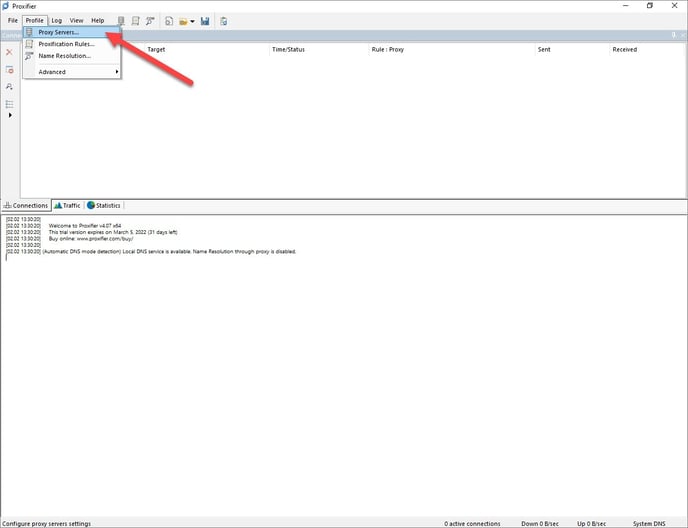
Task: Restore down the Proxifier window
Action: (x=650, y=6)
